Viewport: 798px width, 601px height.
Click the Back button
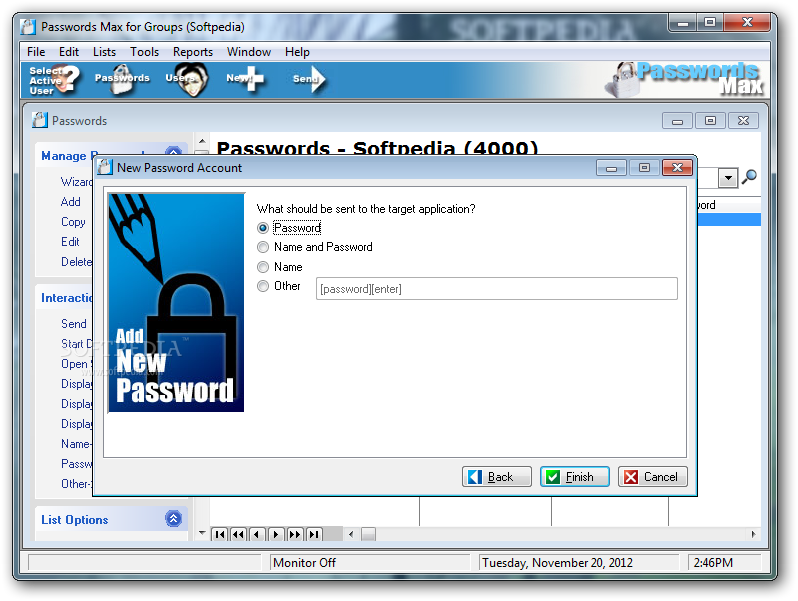point(497,477)
